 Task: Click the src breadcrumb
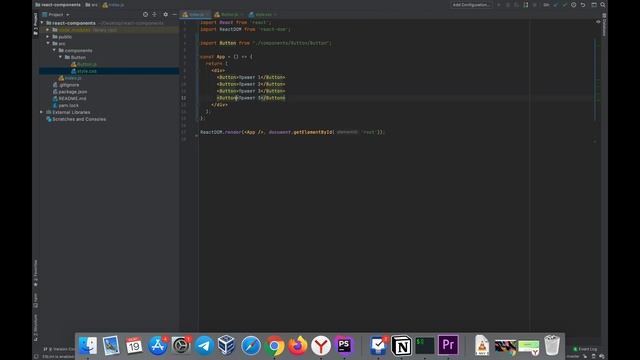(x=91, y=5)
